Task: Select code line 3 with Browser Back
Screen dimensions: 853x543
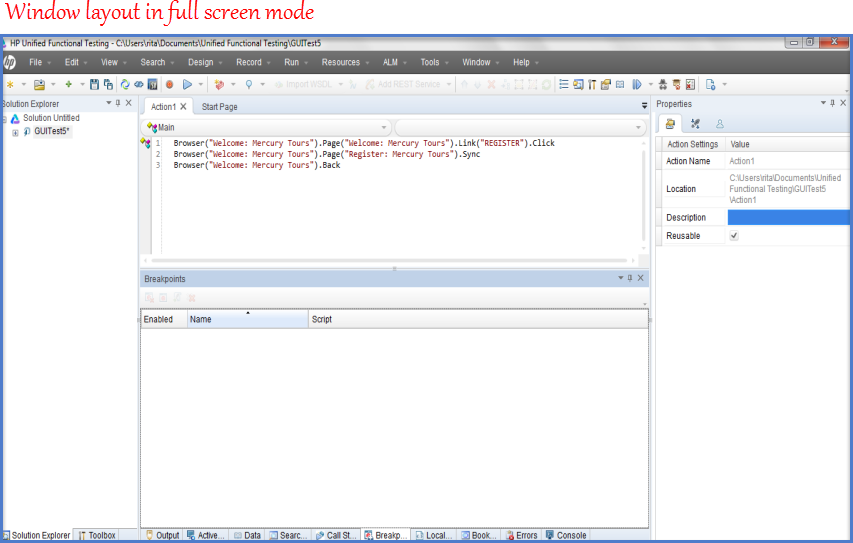Action: click(x=257, y=165)
